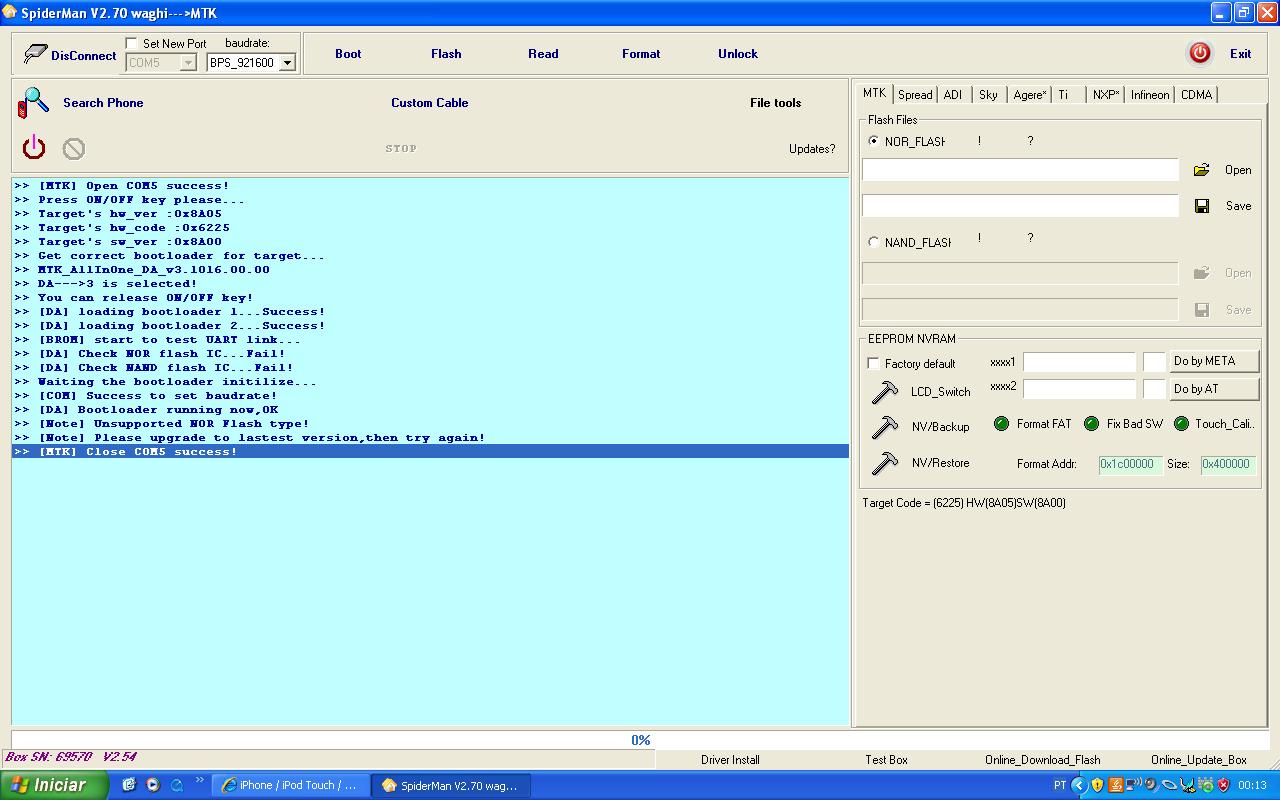Click Test Box in the status bar
The width and height of the screenshot is (1280, 800).
886,760
